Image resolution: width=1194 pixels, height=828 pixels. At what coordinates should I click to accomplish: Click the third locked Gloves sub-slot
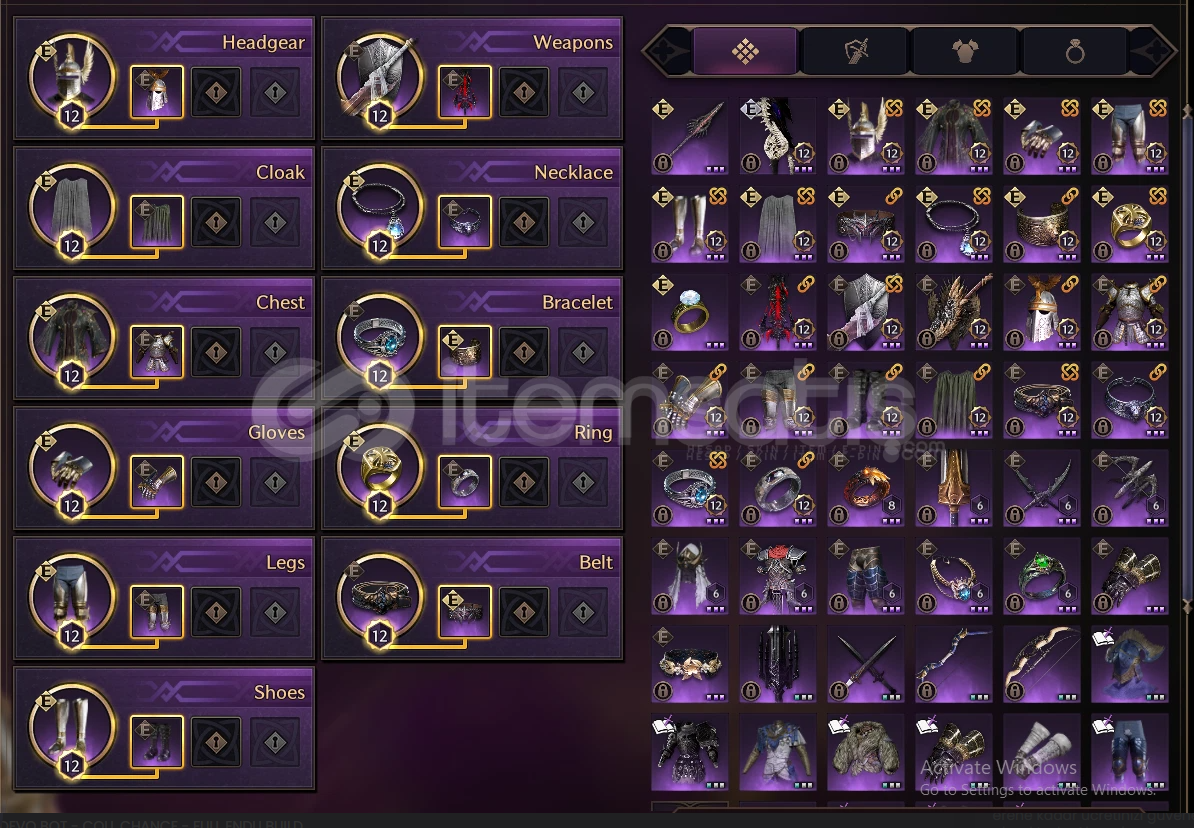pos(275,482)
